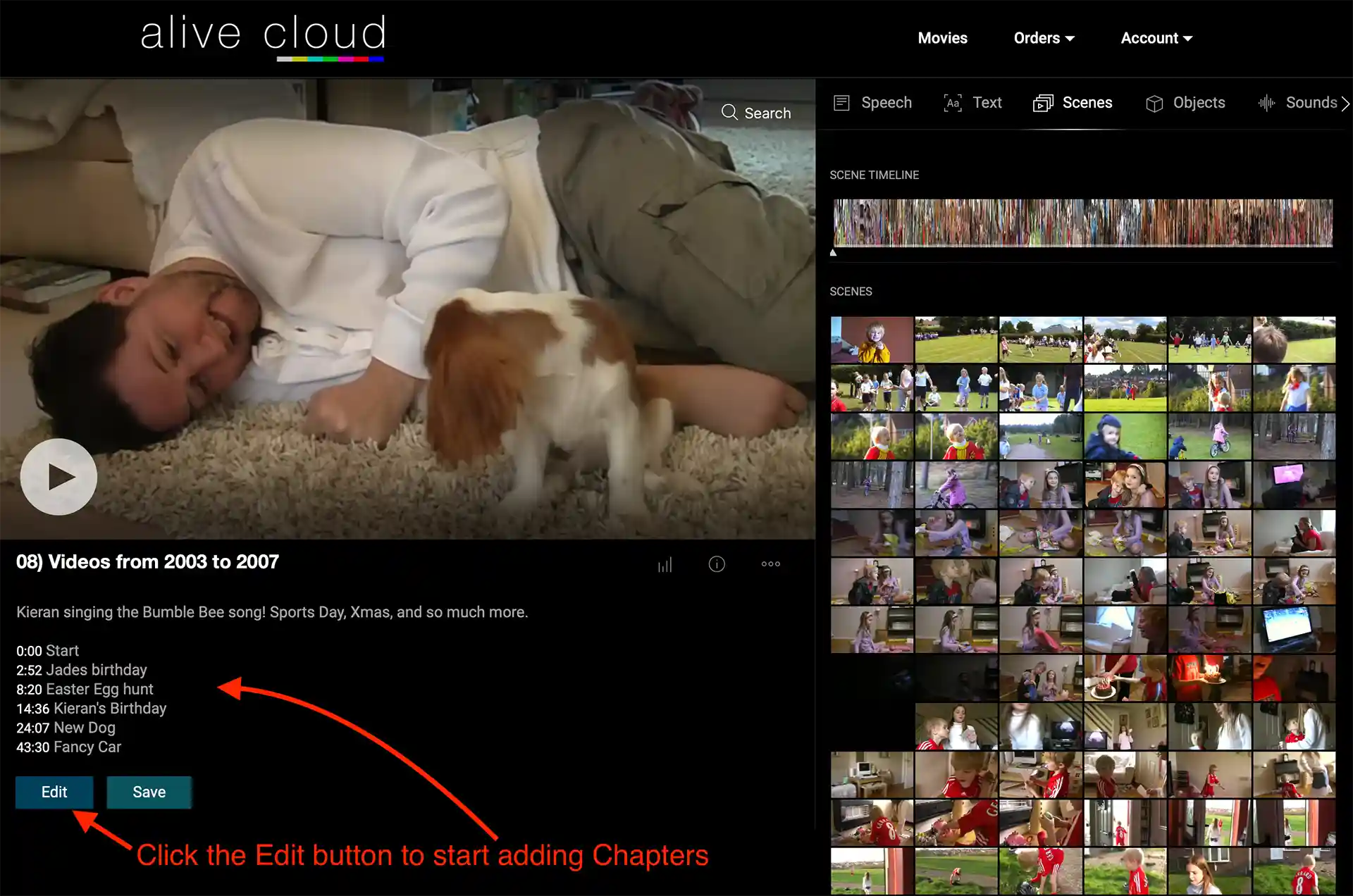Click the Objects tab cube icon
The height and width of the screenshot is (896, 1353).
(x=1154, y=103)
